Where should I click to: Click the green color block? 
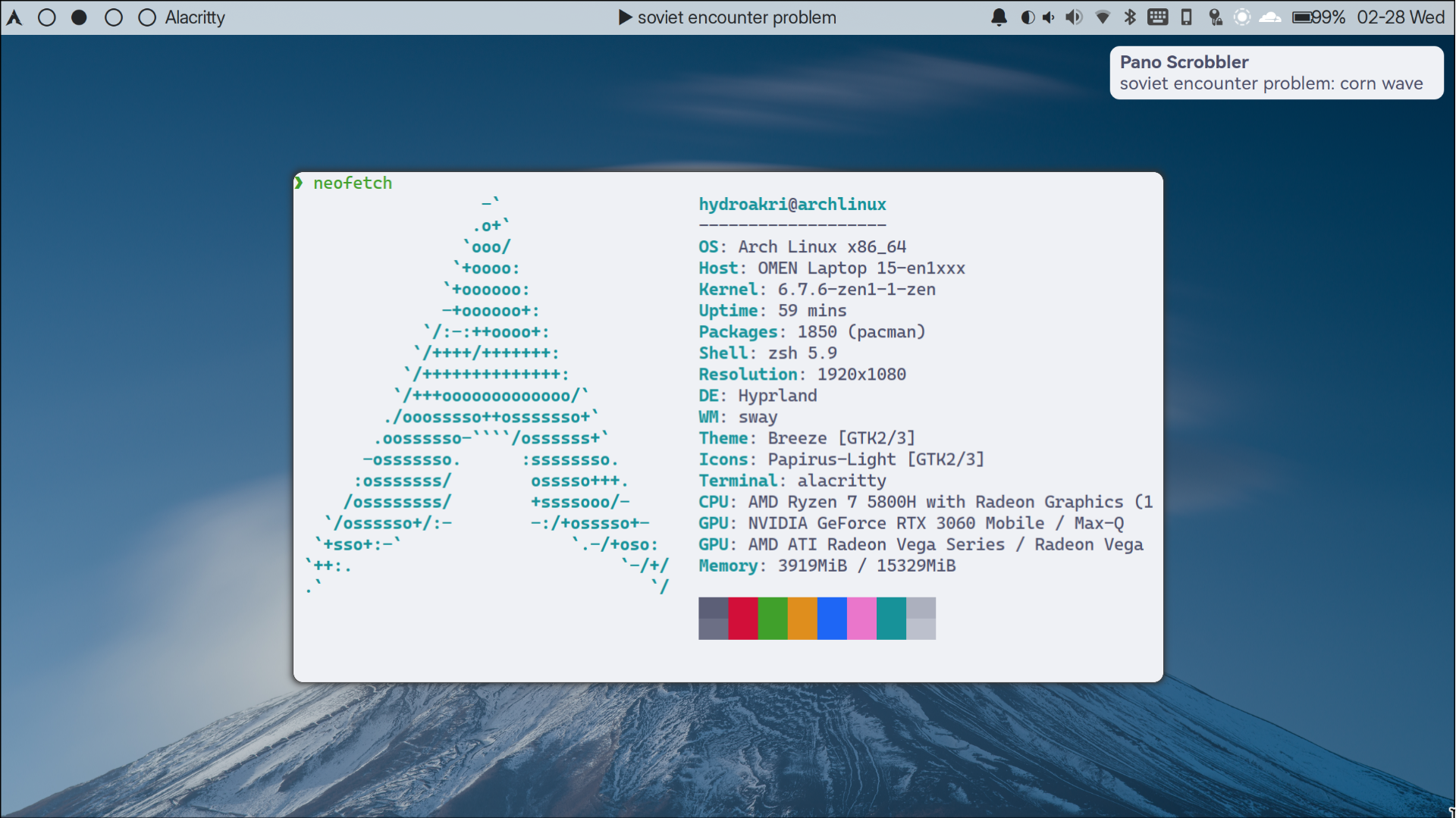tap(772, 618)
